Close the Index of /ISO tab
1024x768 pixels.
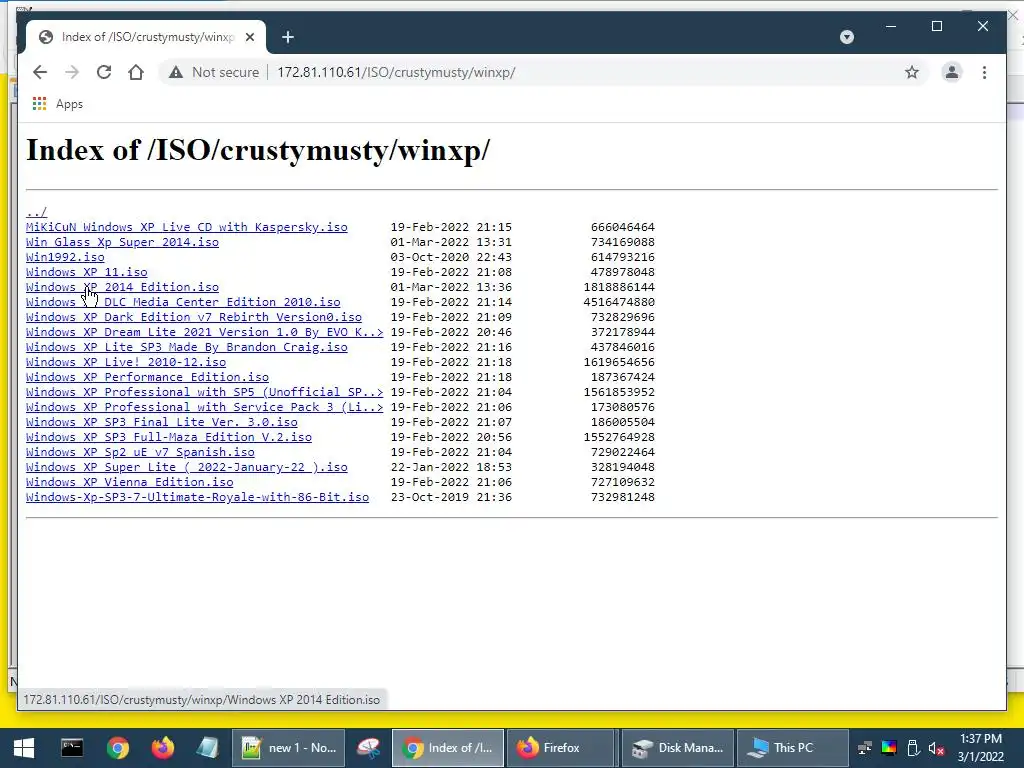pos(249,37)
